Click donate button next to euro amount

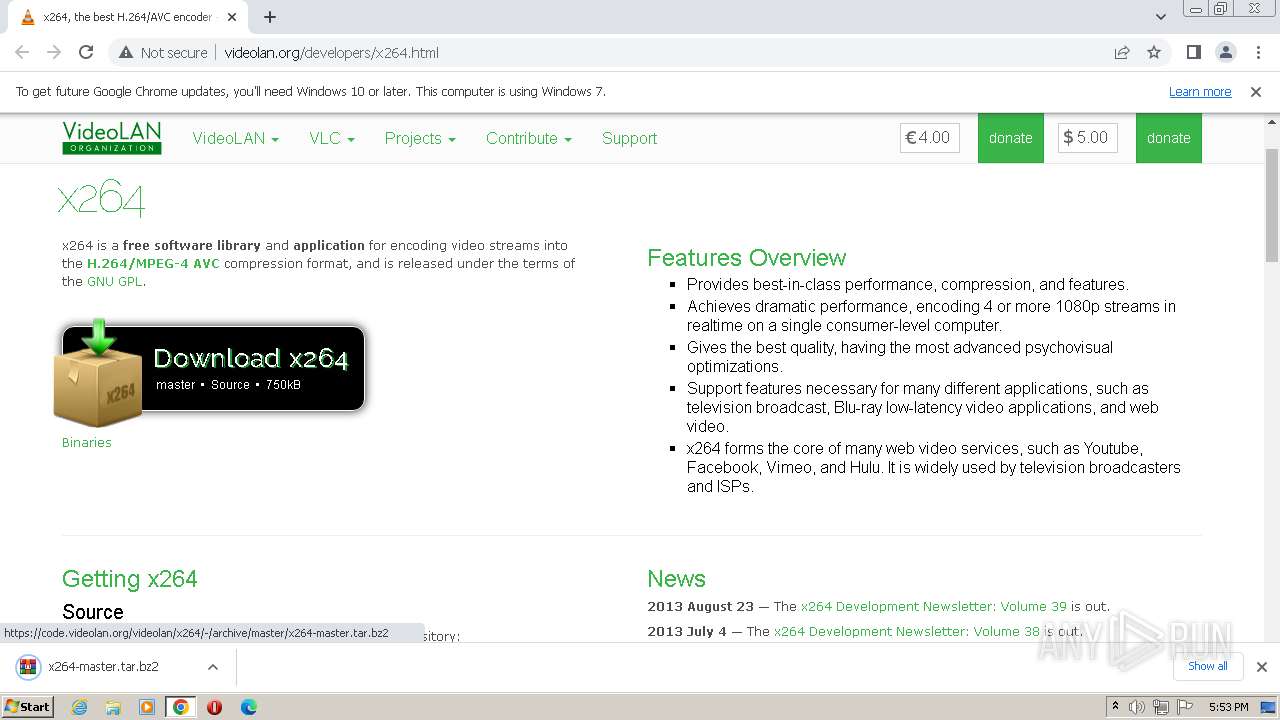point(1010,138)
